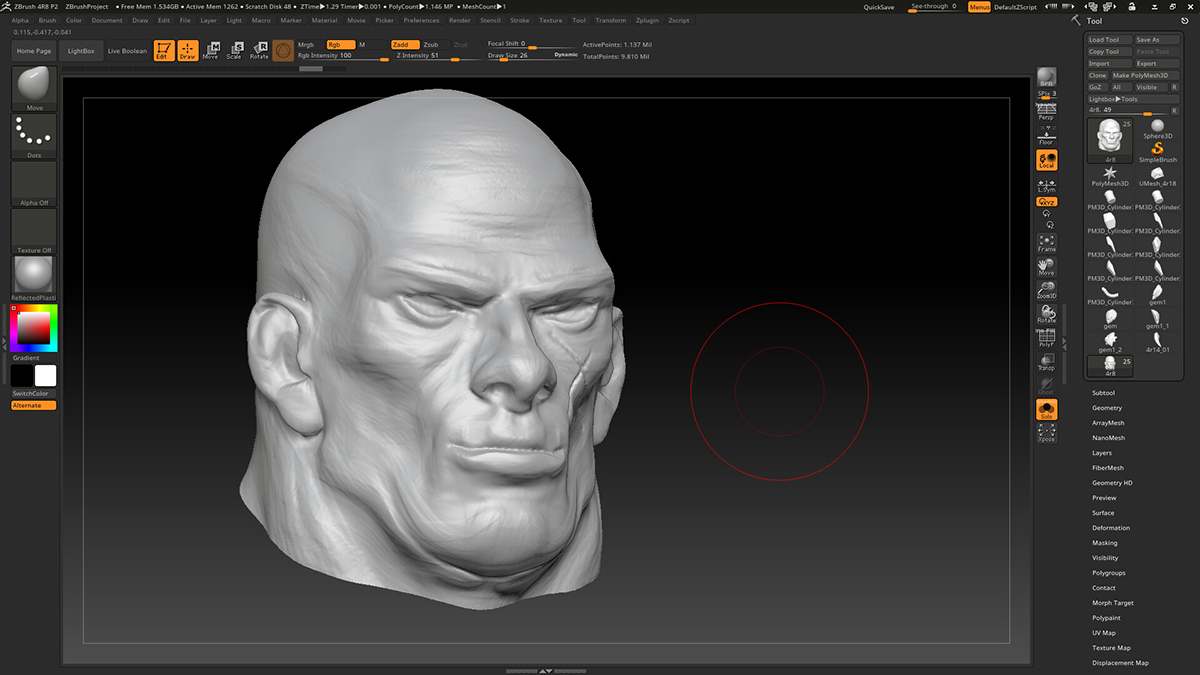
Task: Select the Zoom3D navigation icon
Action: (x=1046, y=290)
